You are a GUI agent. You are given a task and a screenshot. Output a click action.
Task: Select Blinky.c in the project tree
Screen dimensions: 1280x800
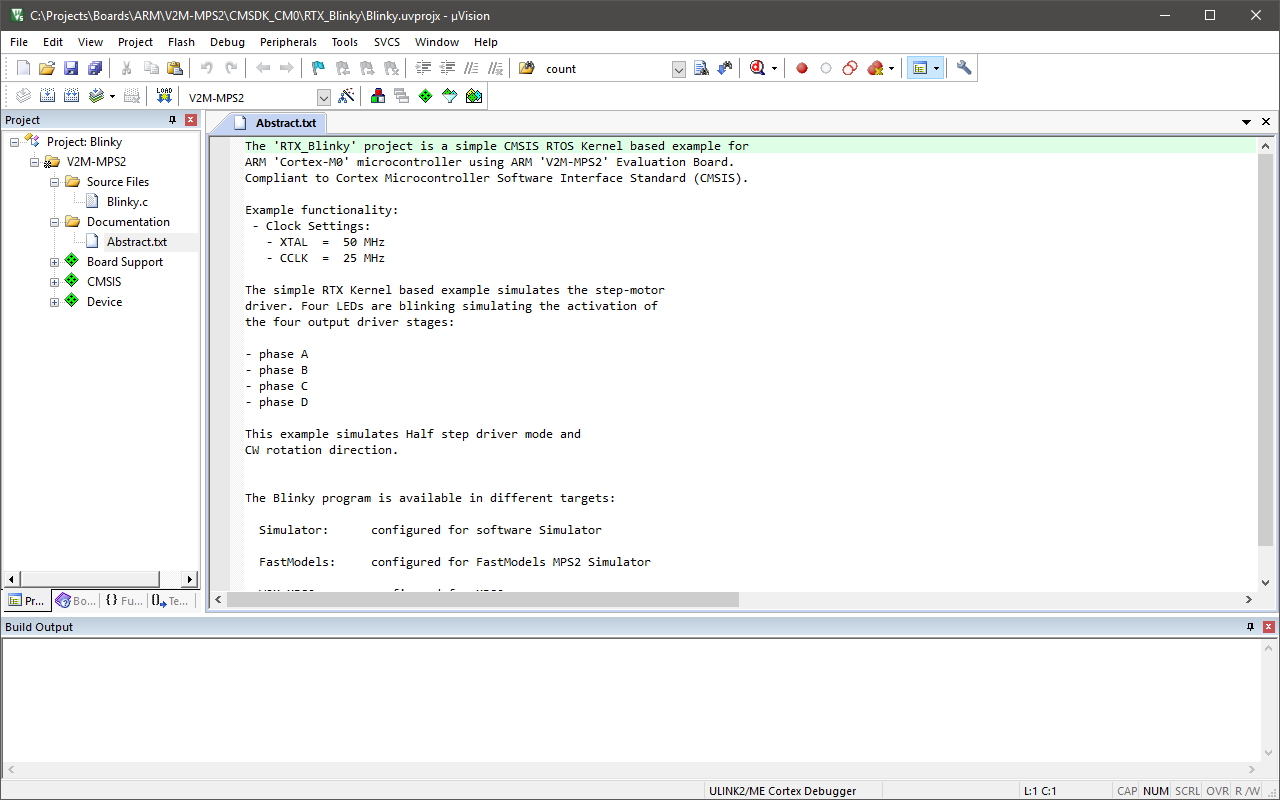pos(127,202)
